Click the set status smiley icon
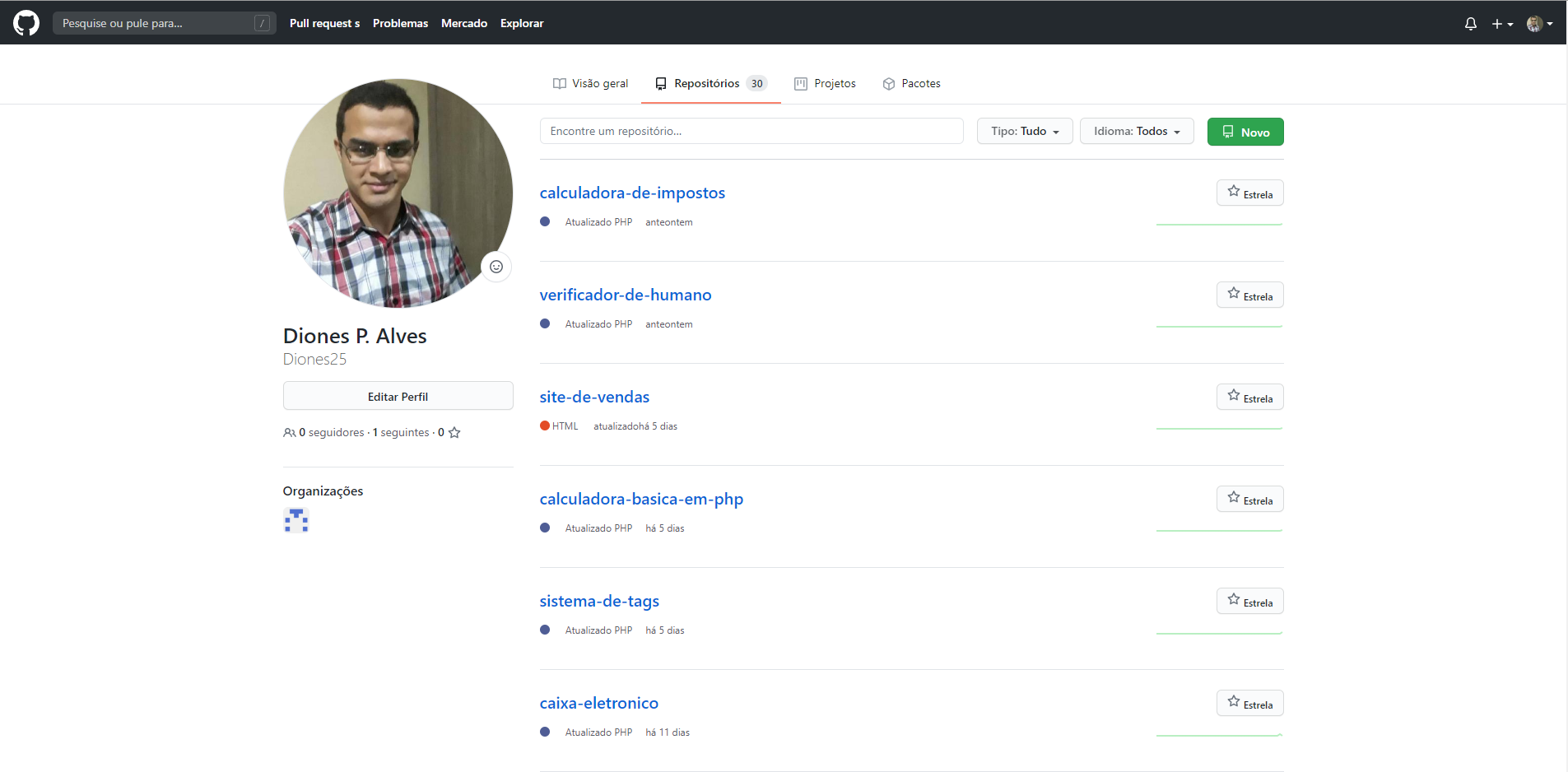1568x772 pixels. pyautogui.click(x=496, y=267)
